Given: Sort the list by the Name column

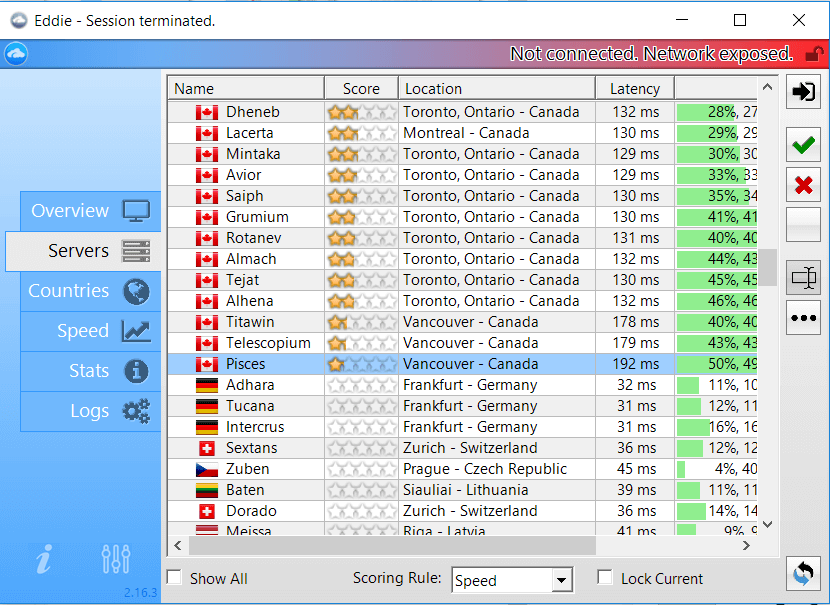Looking at the screenshot, I should pyautogui.click(x=246, y=88).
